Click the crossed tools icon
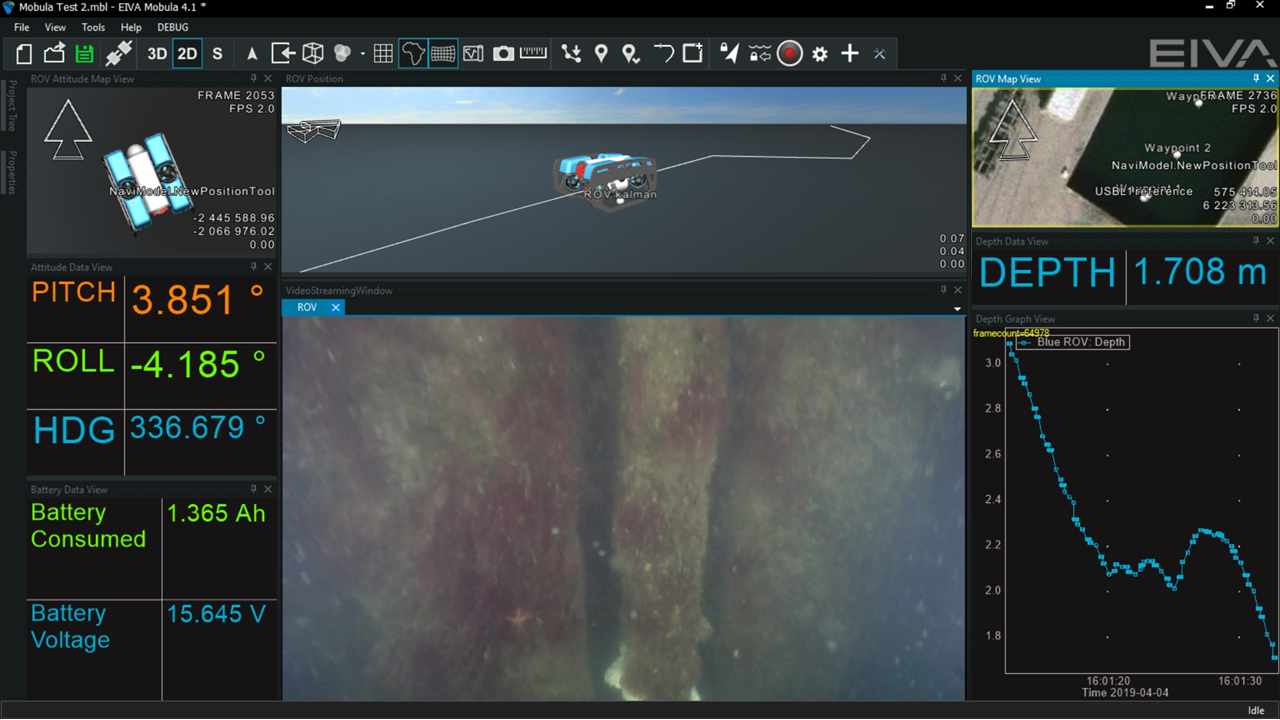 click(x=880, y=54)
